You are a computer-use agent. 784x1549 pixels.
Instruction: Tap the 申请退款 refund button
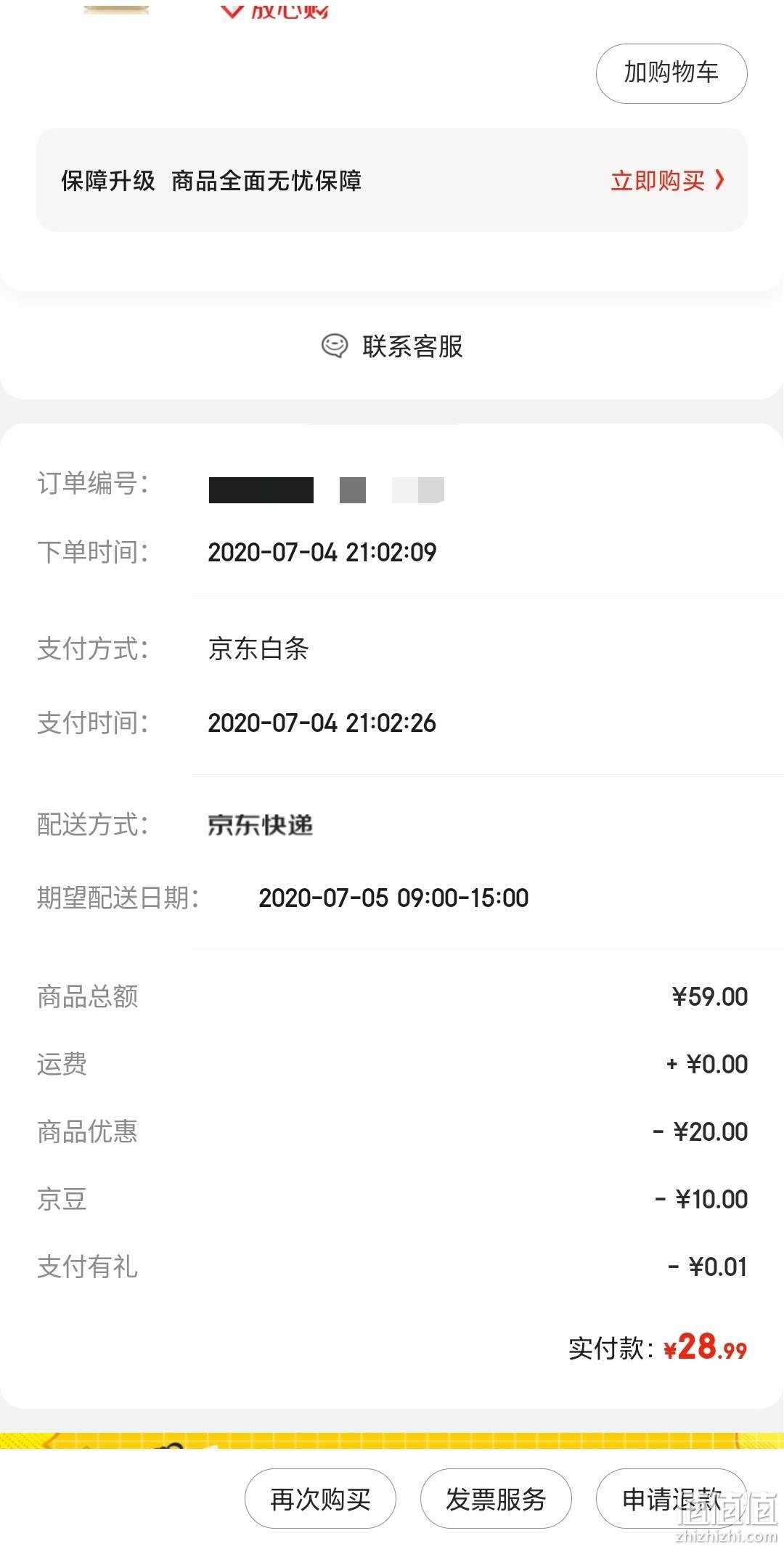coord(671,1499)
